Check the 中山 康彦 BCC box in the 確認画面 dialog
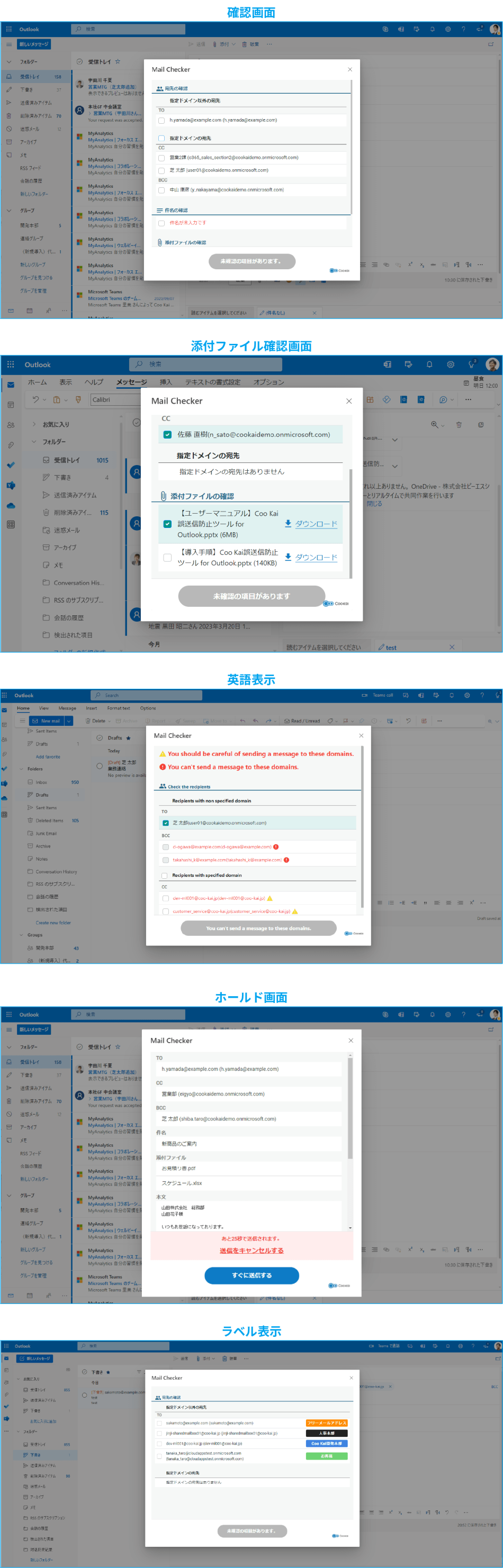The image size is (503, 1568). [x=161, y=190]
